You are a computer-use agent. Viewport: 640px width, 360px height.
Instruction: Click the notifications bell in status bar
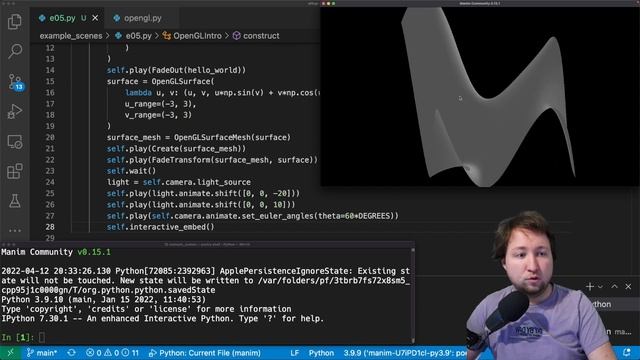(x=627, y=352)
